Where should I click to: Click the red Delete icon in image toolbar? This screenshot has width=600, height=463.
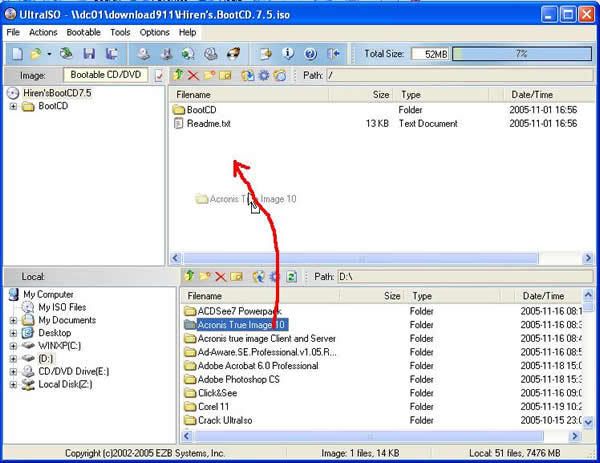point(194,75)
